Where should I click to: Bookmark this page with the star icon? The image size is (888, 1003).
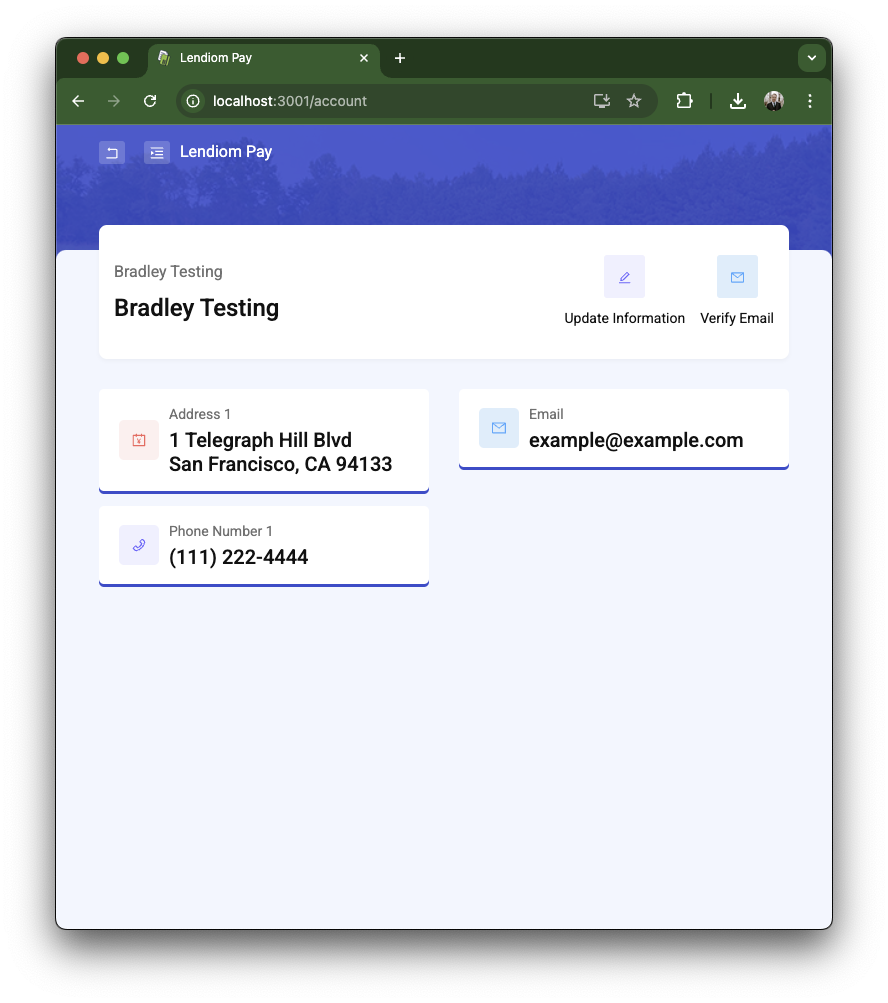tap(634, 101)
